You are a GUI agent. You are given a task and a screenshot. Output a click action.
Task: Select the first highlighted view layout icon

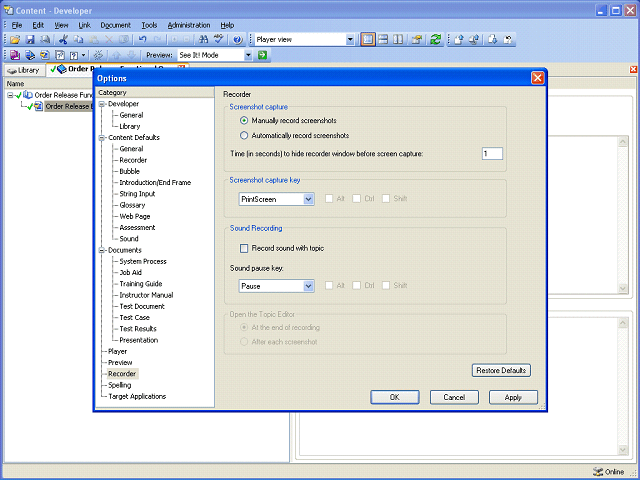coord(368,40)
